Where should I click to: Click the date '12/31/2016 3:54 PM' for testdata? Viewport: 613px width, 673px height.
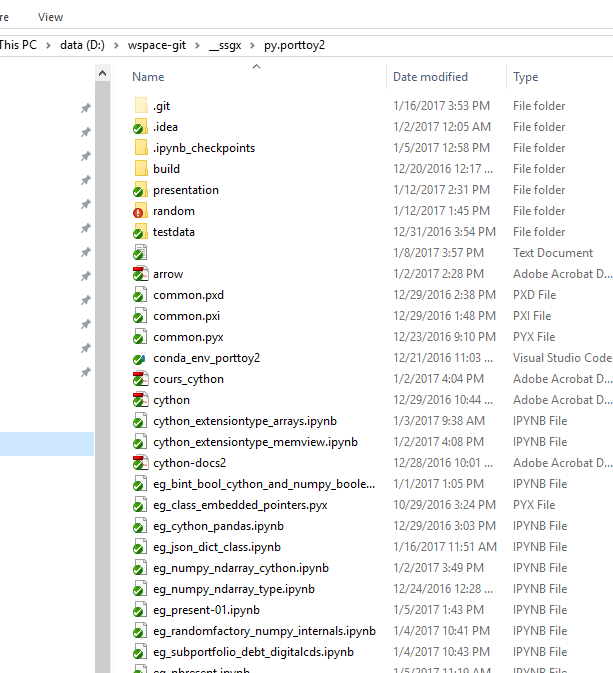pos(444,232)
